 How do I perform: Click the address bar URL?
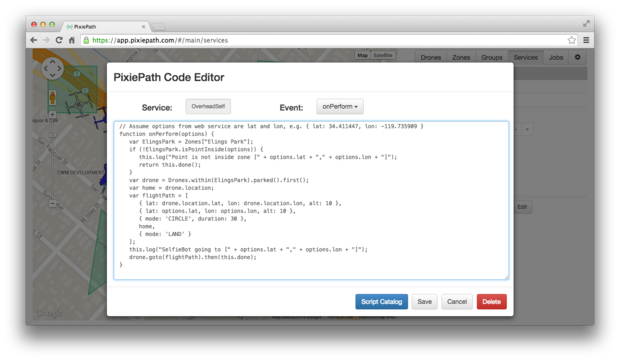(160, 40)
